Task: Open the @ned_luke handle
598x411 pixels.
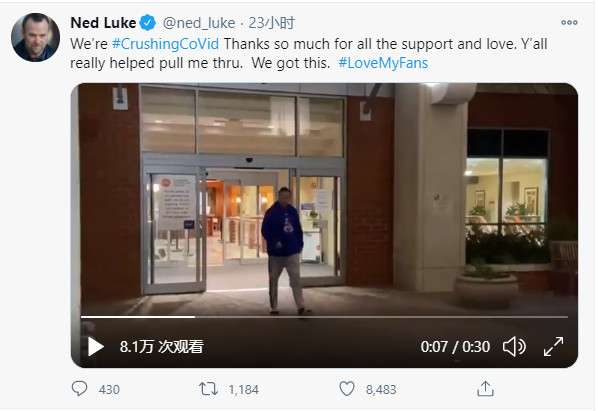Action: click(199, 23)
